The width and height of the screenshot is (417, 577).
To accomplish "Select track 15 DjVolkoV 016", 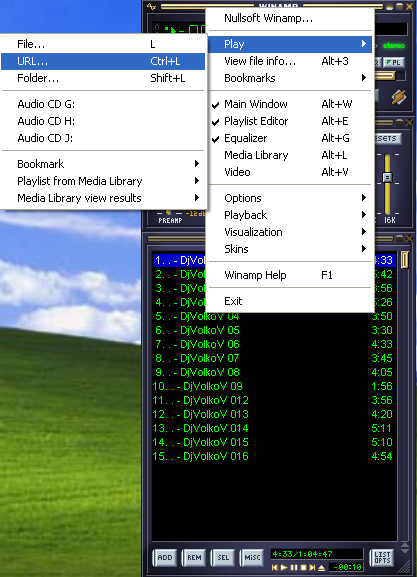I will [x=274, y=456].
